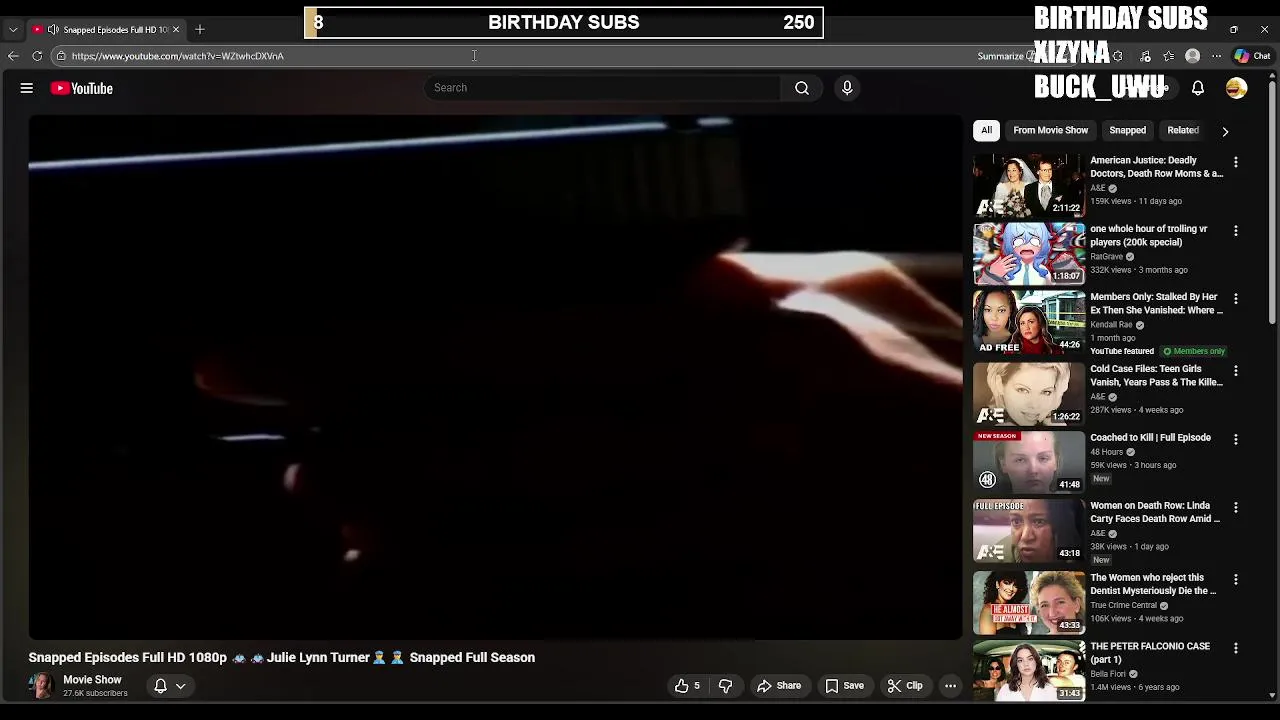Start voice search with the microphone icon

[x=847, y=88]
